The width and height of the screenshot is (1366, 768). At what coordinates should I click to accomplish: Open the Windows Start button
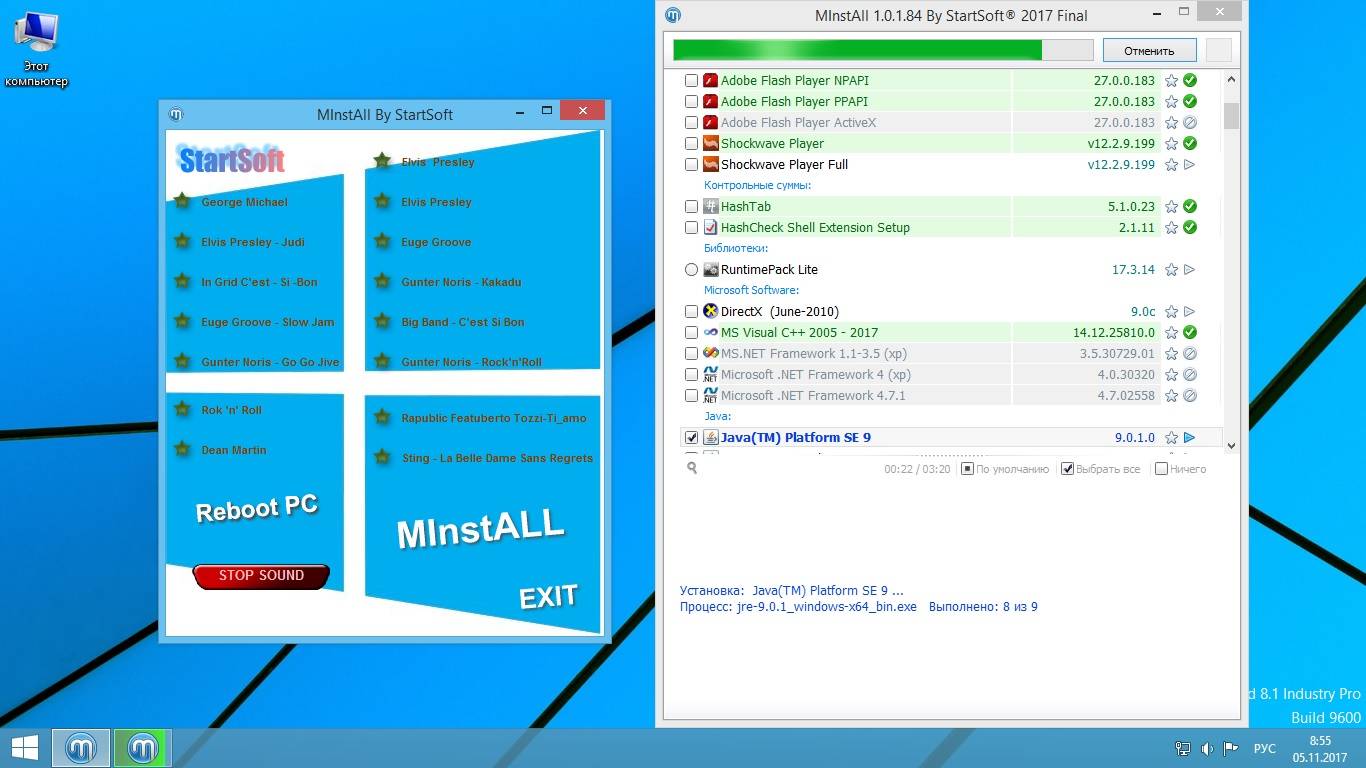point(25,748)
